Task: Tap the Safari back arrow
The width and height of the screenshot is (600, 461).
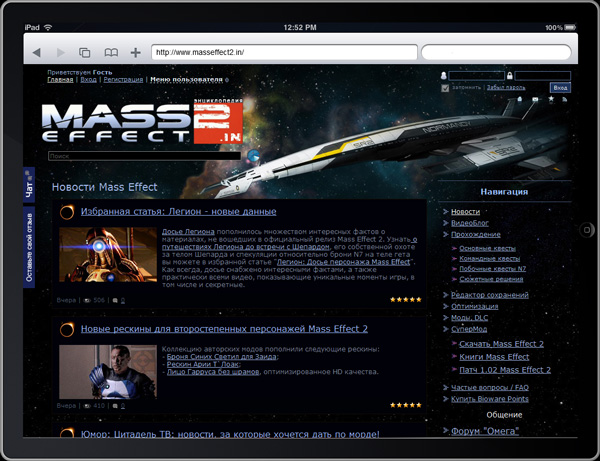Action: click(37, 52)
